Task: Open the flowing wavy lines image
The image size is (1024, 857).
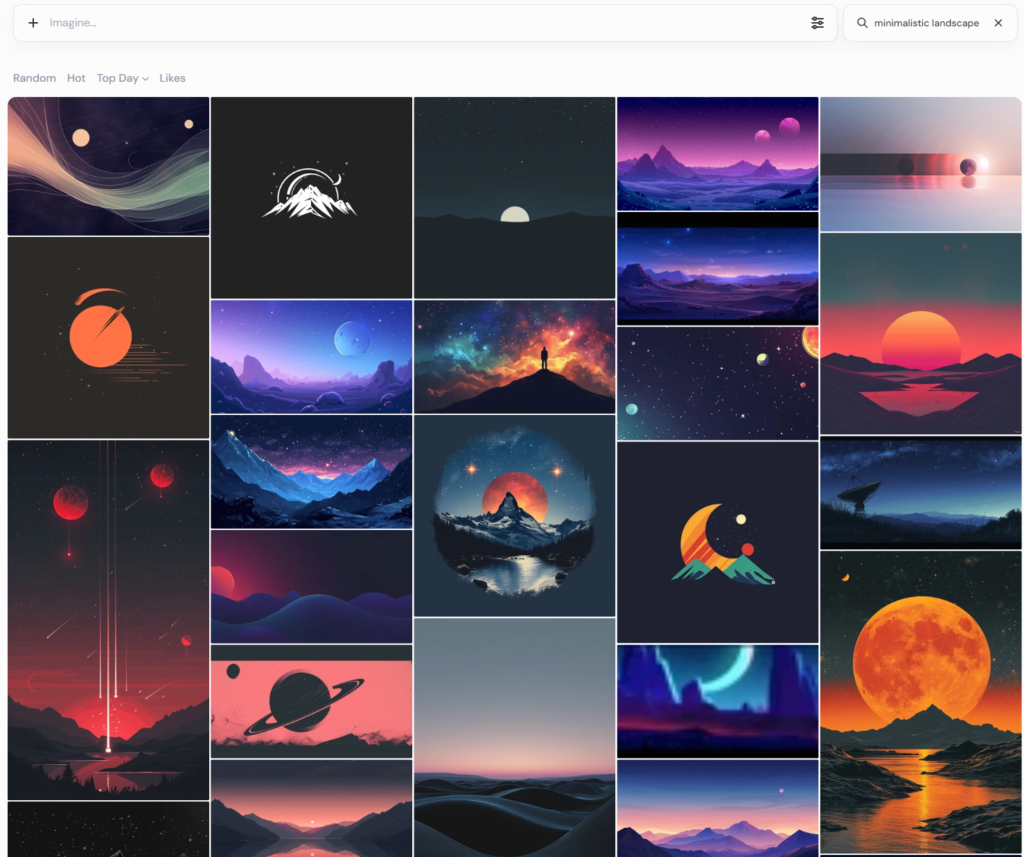Action: 108,166
